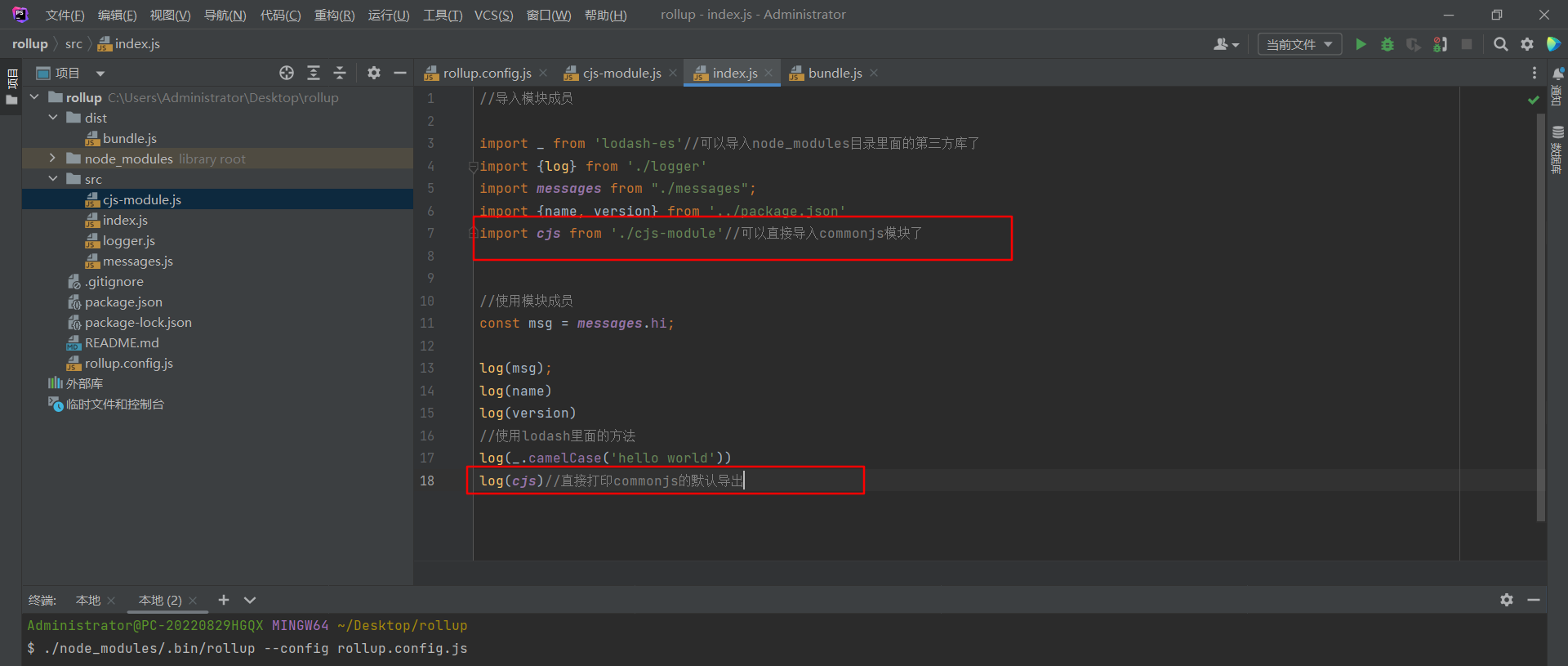The image size is (1568, 666).
Task: Open the File menu
Action: [65, 15]
